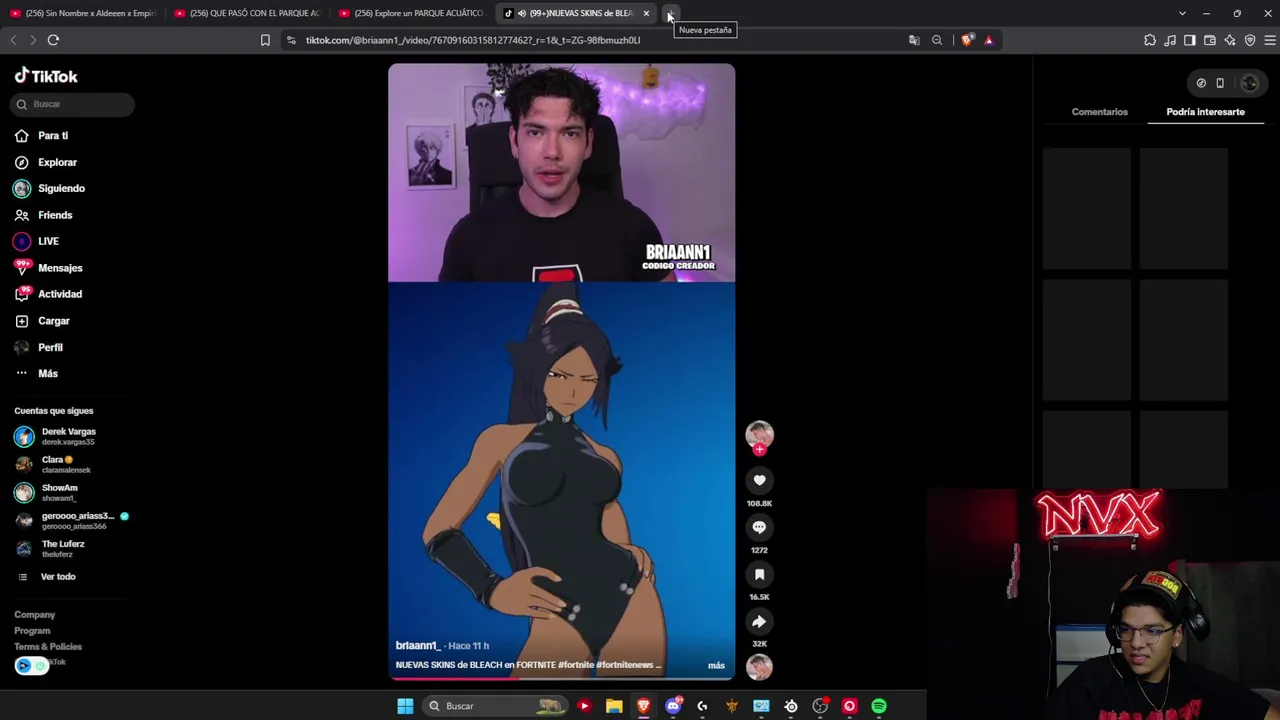Bookmark this page in the address bar

pyautogui.click(x=265, y=40)
